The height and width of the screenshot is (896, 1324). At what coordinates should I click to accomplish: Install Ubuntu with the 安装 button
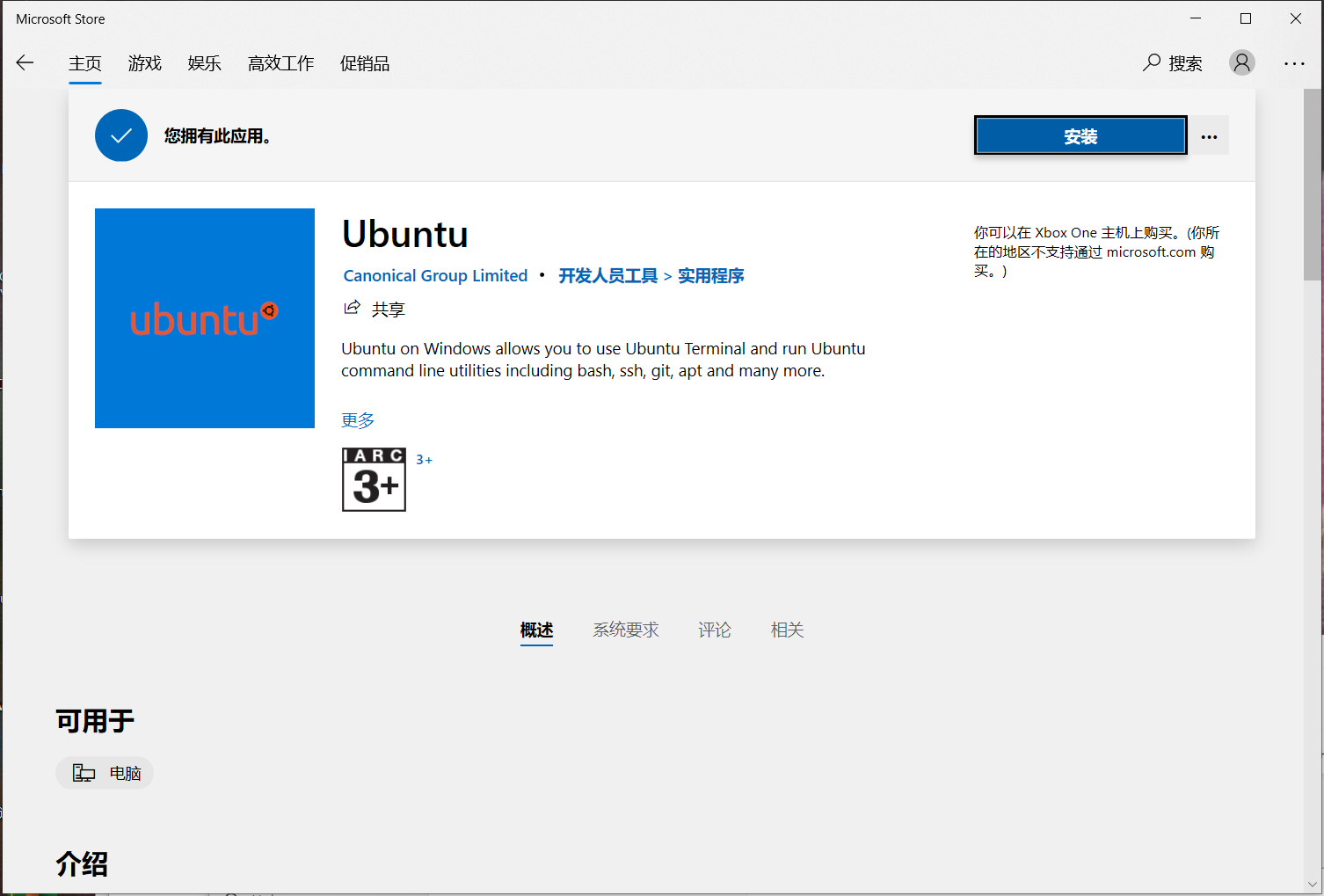[1080, 135]
